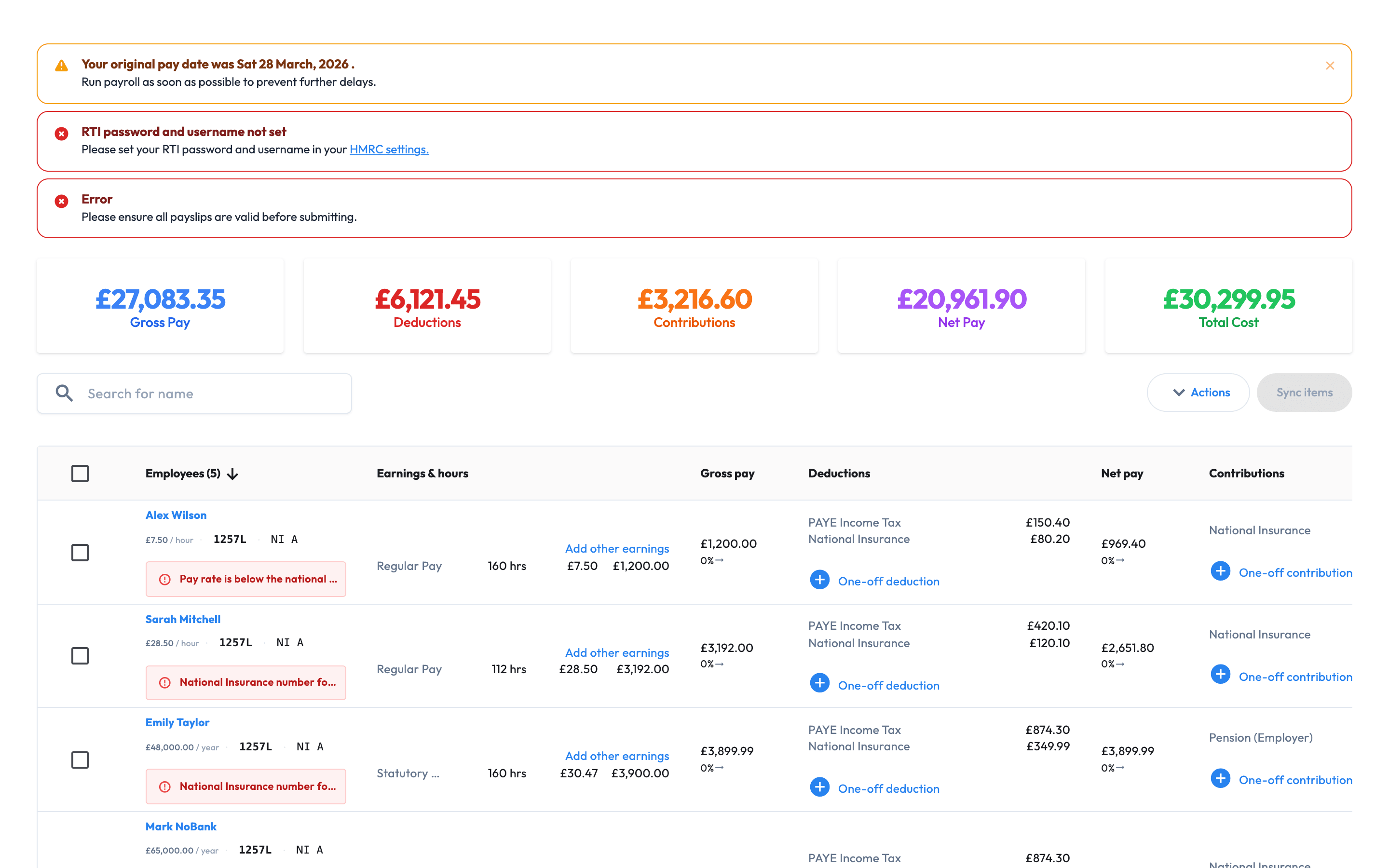Select Sarah Mitchell's row checkbox

coord(80,656)
